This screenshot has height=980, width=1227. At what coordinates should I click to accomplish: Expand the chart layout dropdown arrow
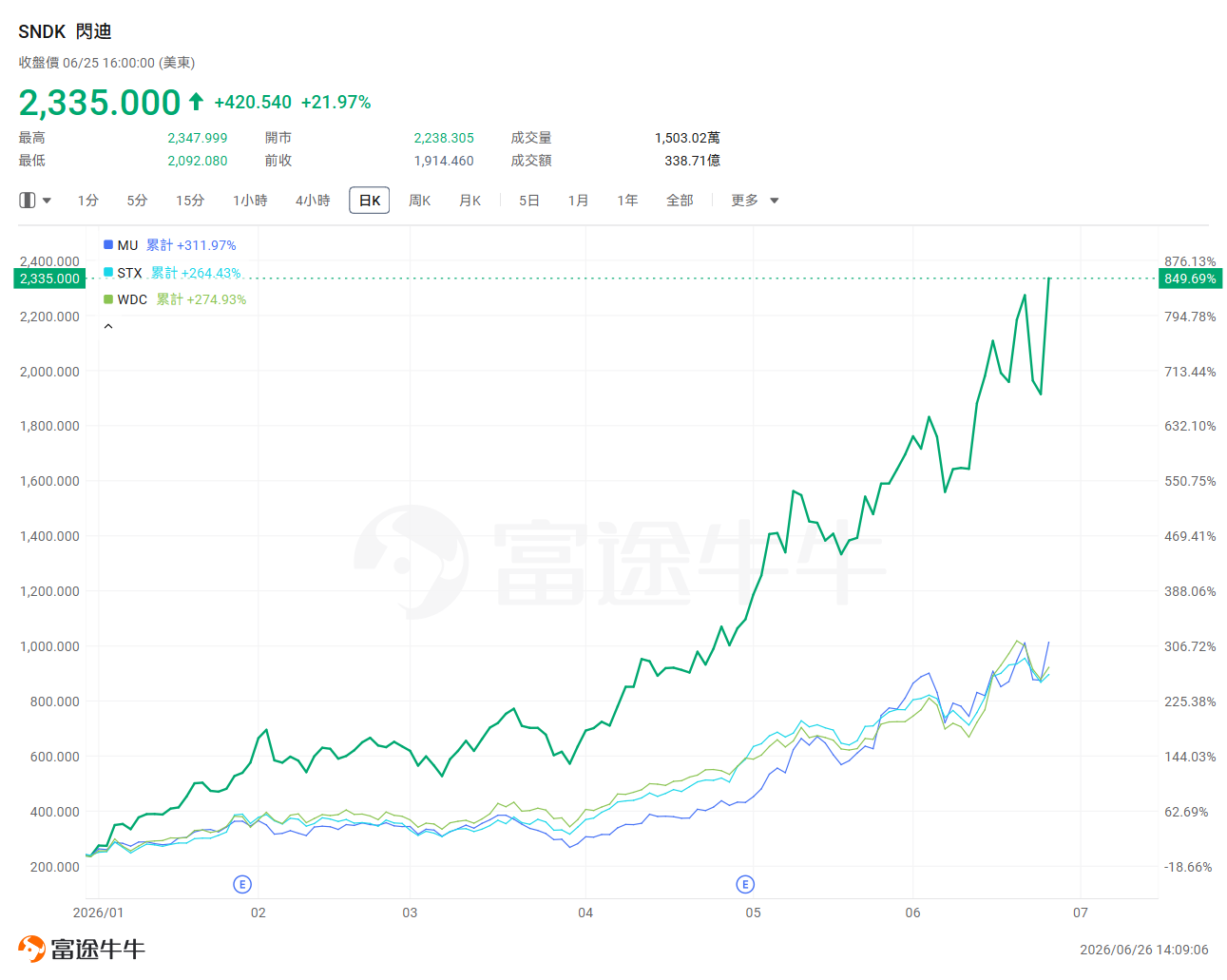[x=47, y=201]
